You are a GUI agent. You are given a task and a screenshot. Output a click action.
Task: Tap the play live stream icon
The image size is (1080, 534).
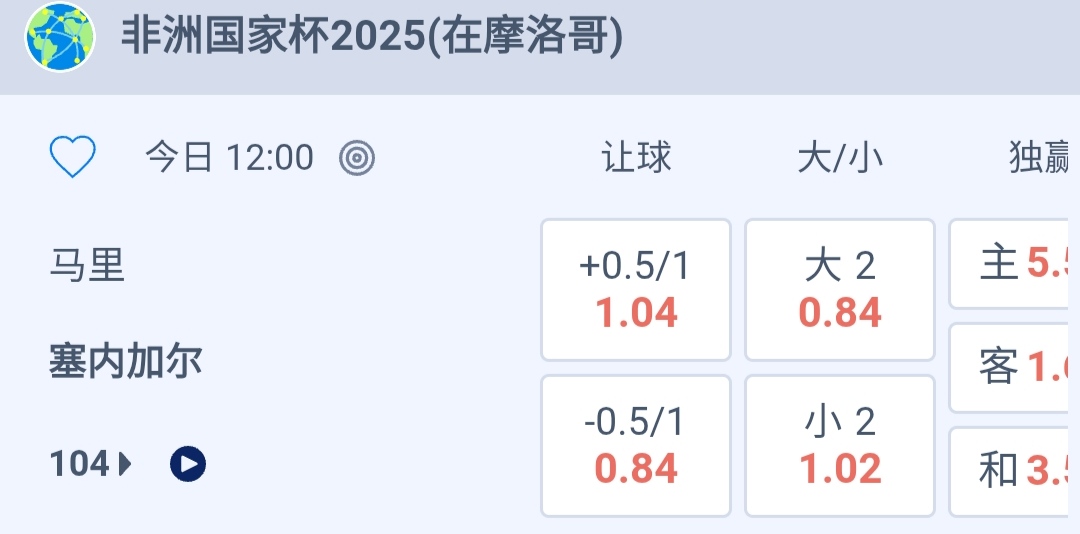(x=188, y=464)
